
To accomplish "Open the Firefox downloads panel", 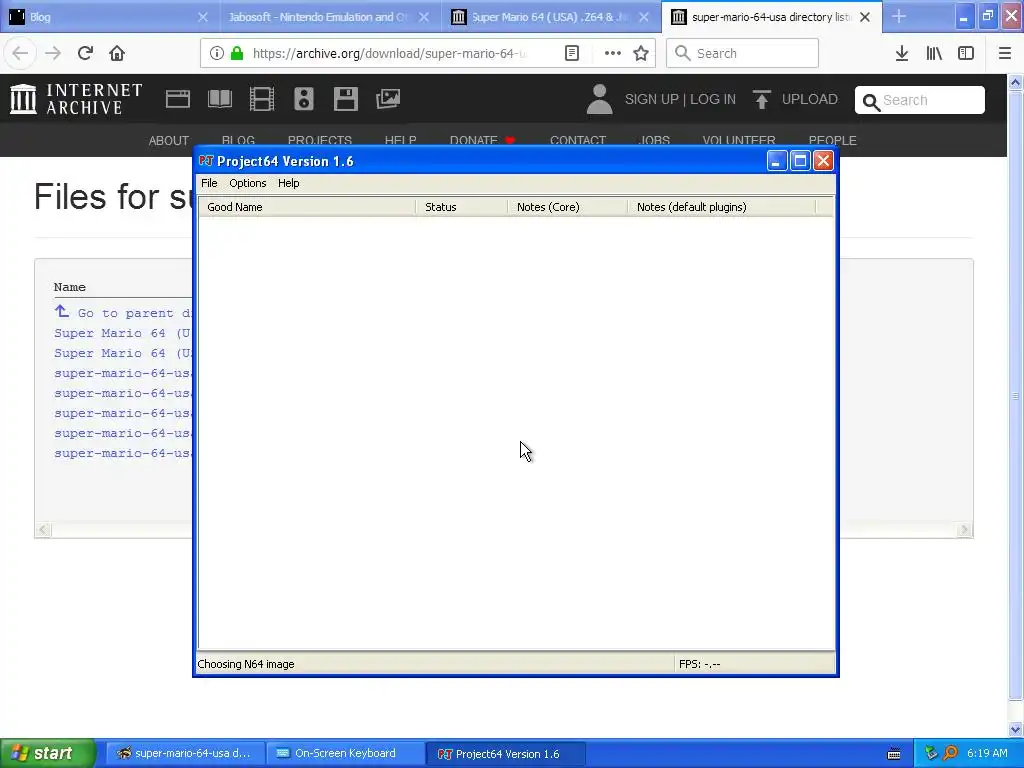I will pos(902,53).
